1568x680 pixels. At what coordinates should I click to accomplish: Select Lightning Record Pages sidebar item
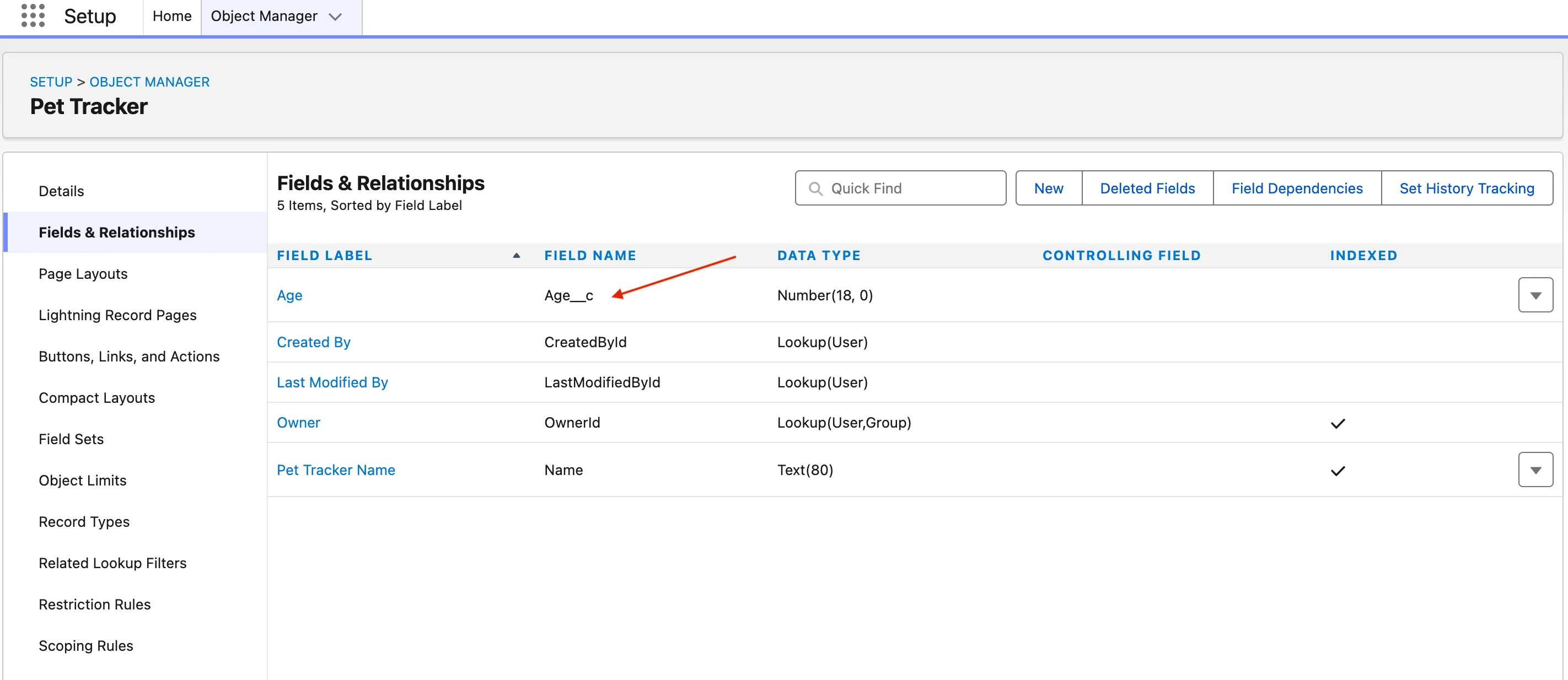click(x=117, y=315)
